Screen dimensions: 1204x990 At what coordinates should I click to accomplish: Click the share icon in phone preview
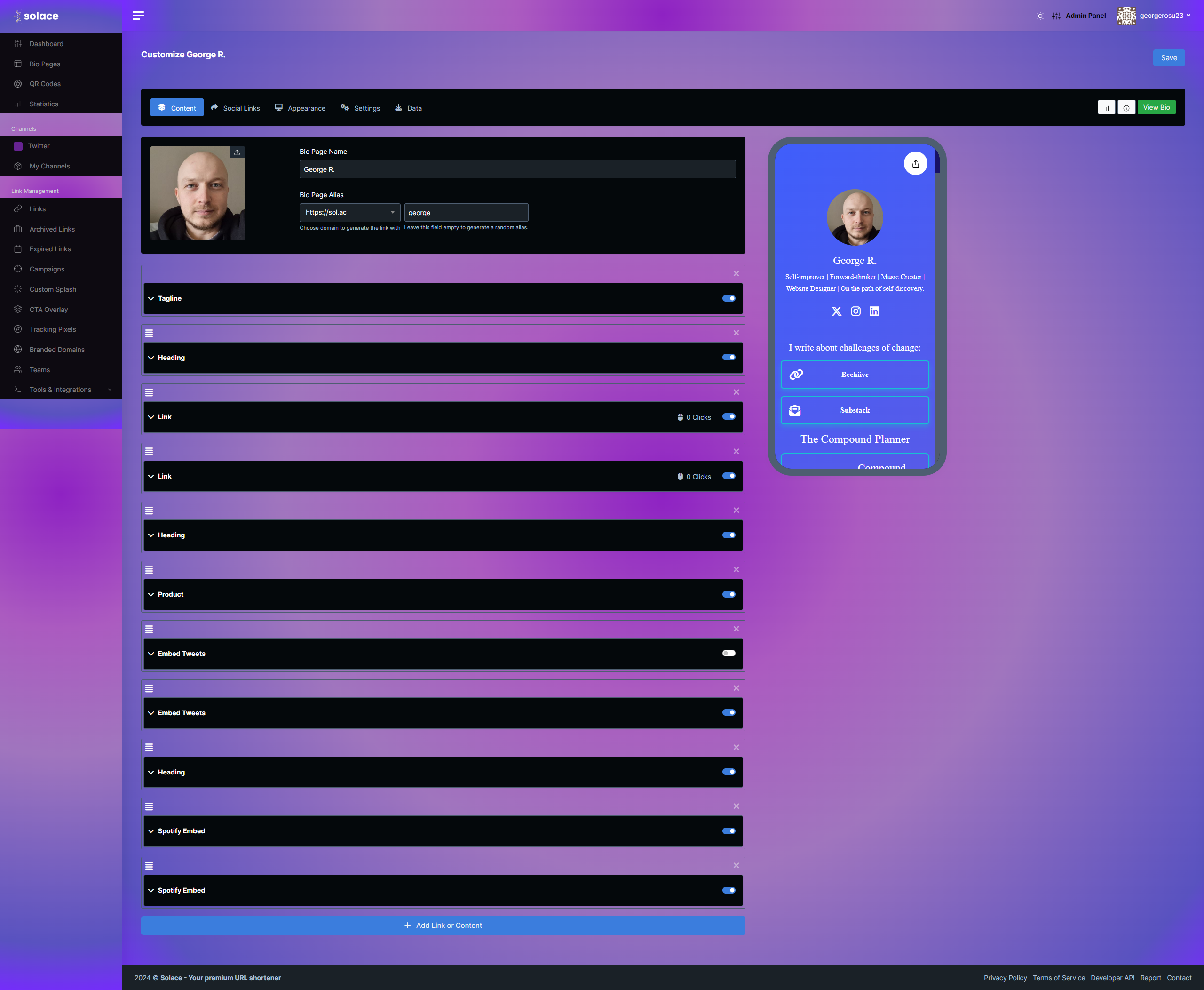pyautogui.click(x=915, y=164)
